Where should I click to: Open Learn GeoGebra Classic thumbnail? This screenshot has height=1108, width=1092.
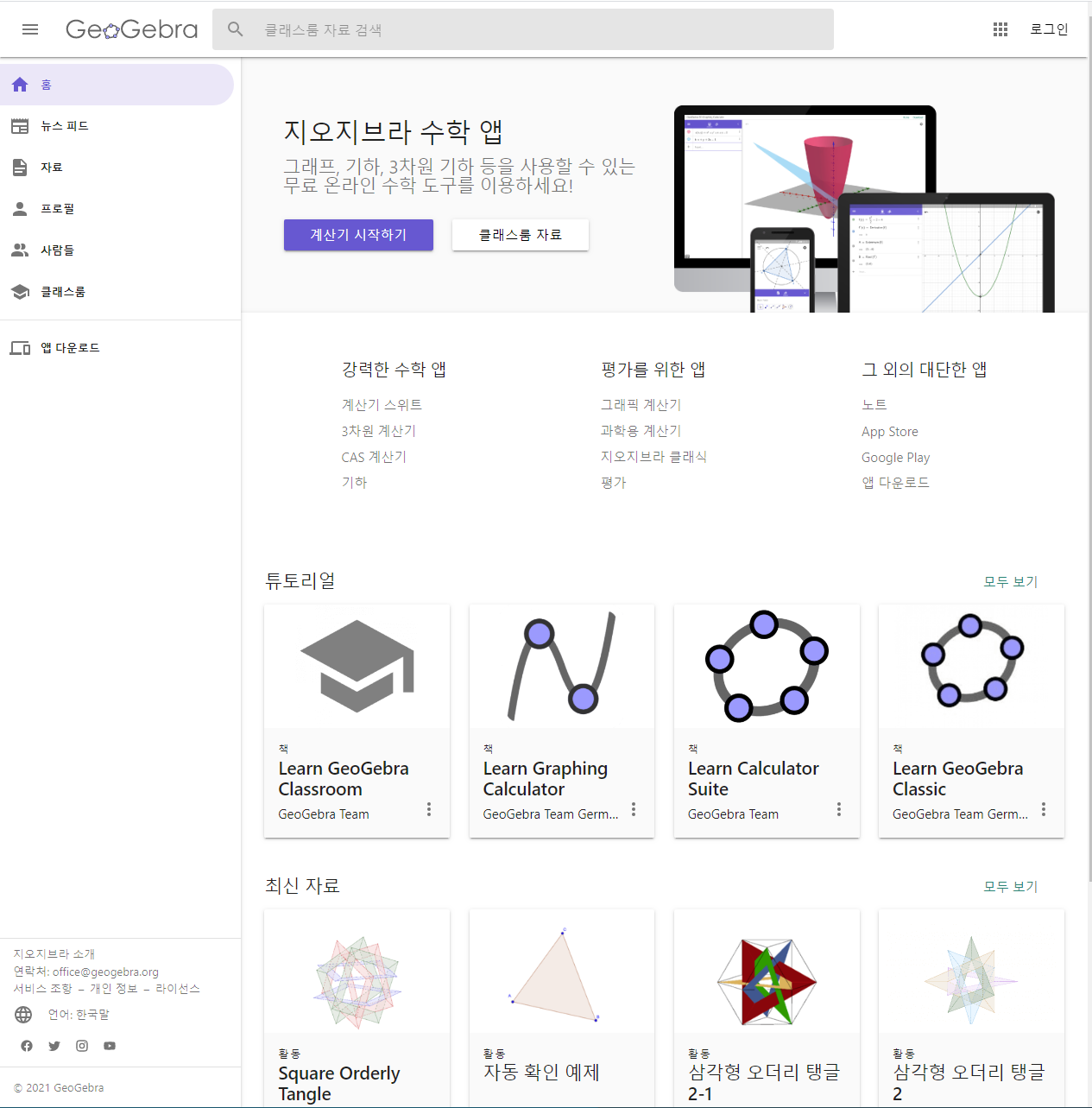click(x=971, y=666)
